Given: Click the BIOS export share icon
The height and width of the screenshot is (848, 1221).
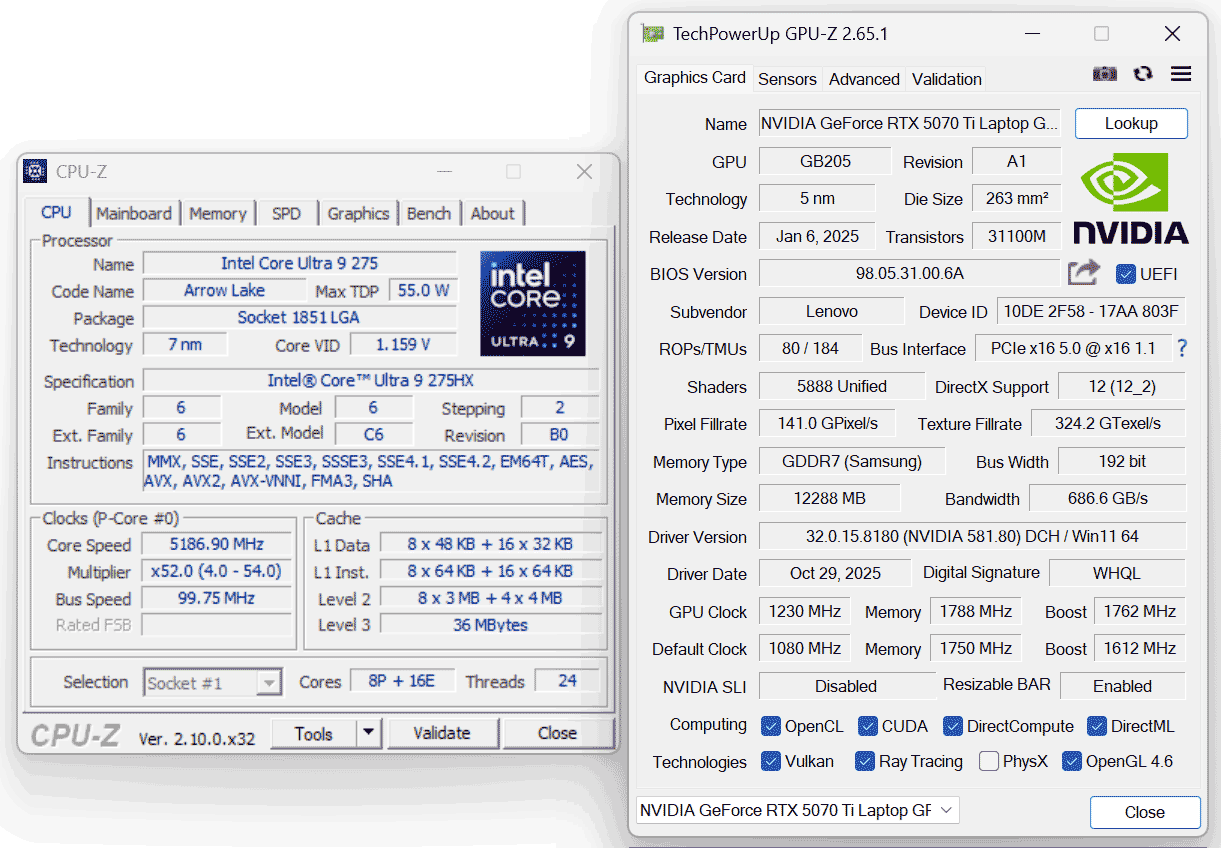Looking at the screenshot, I should pyautogui.click(x=1083, y=273).
